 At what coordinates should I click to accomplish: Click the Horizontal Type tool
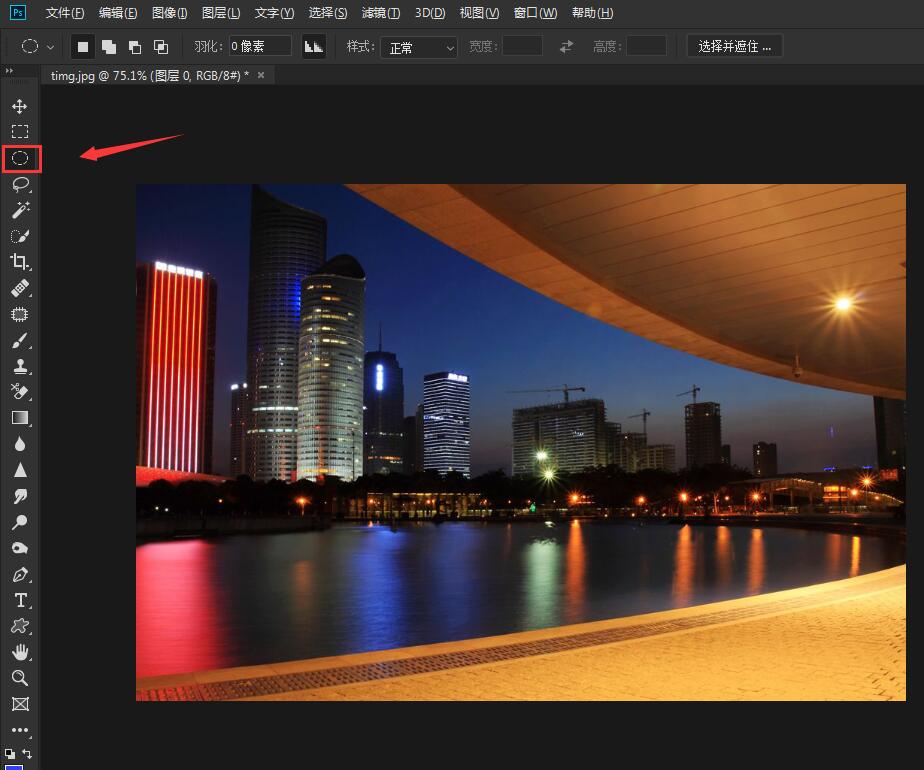click(19, 600)
